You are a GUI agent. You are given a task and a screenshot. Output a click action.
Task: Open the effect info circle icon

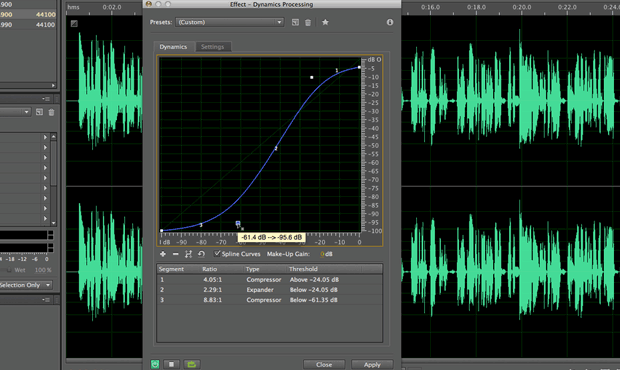tap(390, 22)
